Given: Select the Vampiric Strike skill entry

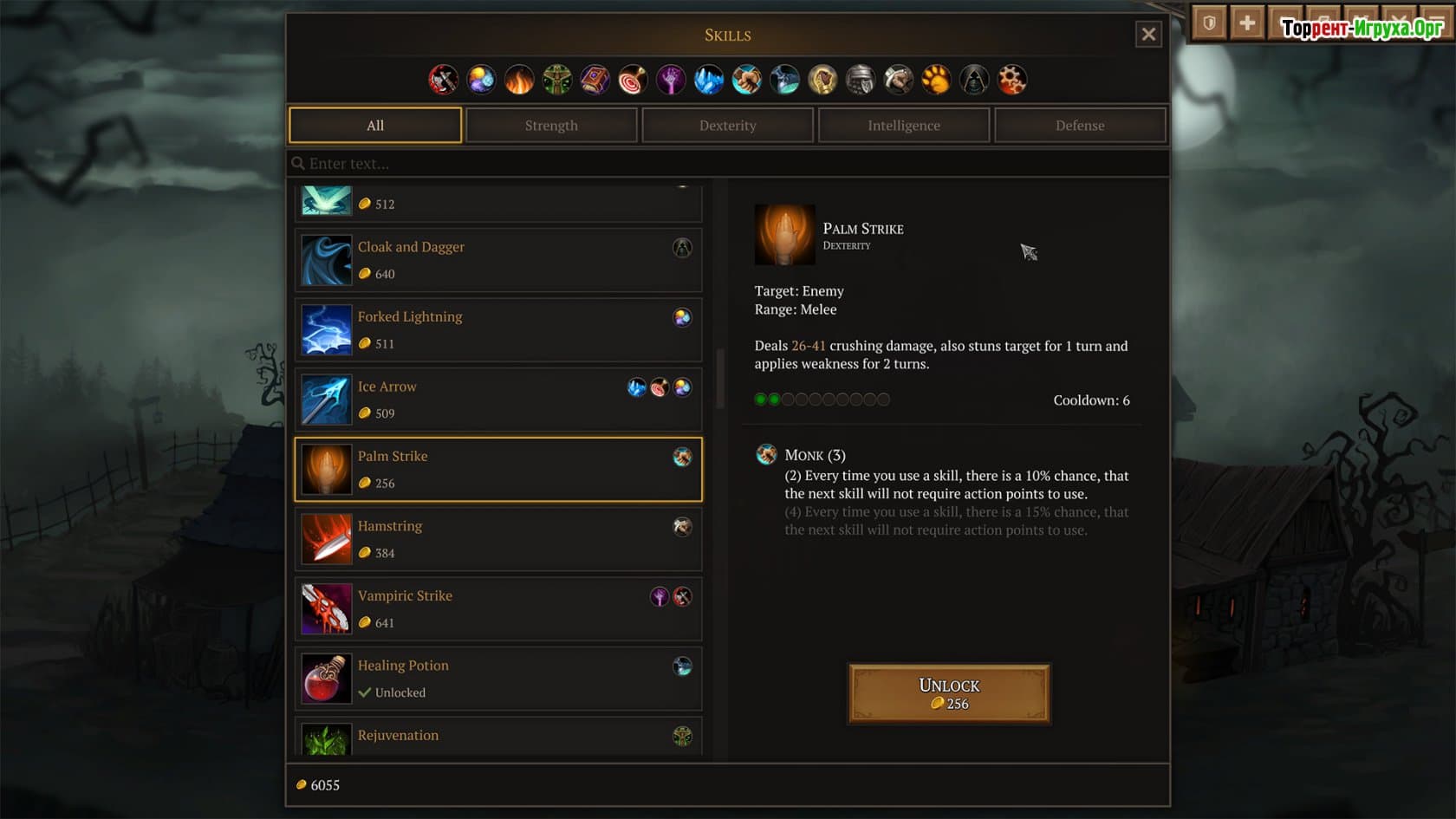Looking at the screenshot, I should (498, 609).
